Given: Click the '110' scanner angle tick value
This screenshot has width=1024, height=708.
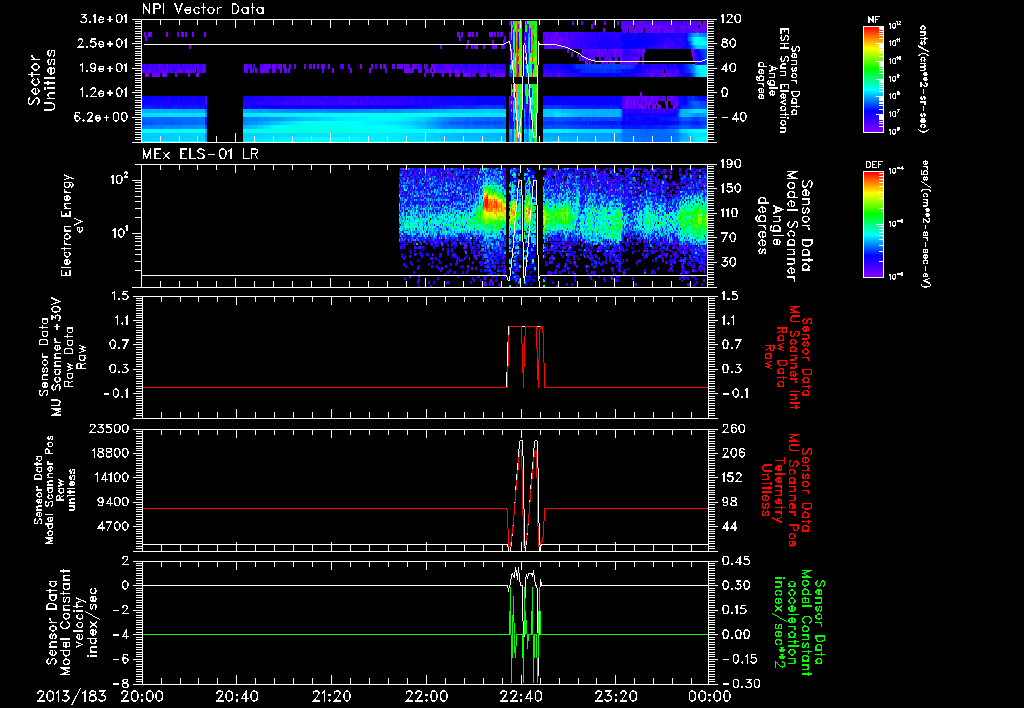Looking at the screenshot, I should point(730,213).
